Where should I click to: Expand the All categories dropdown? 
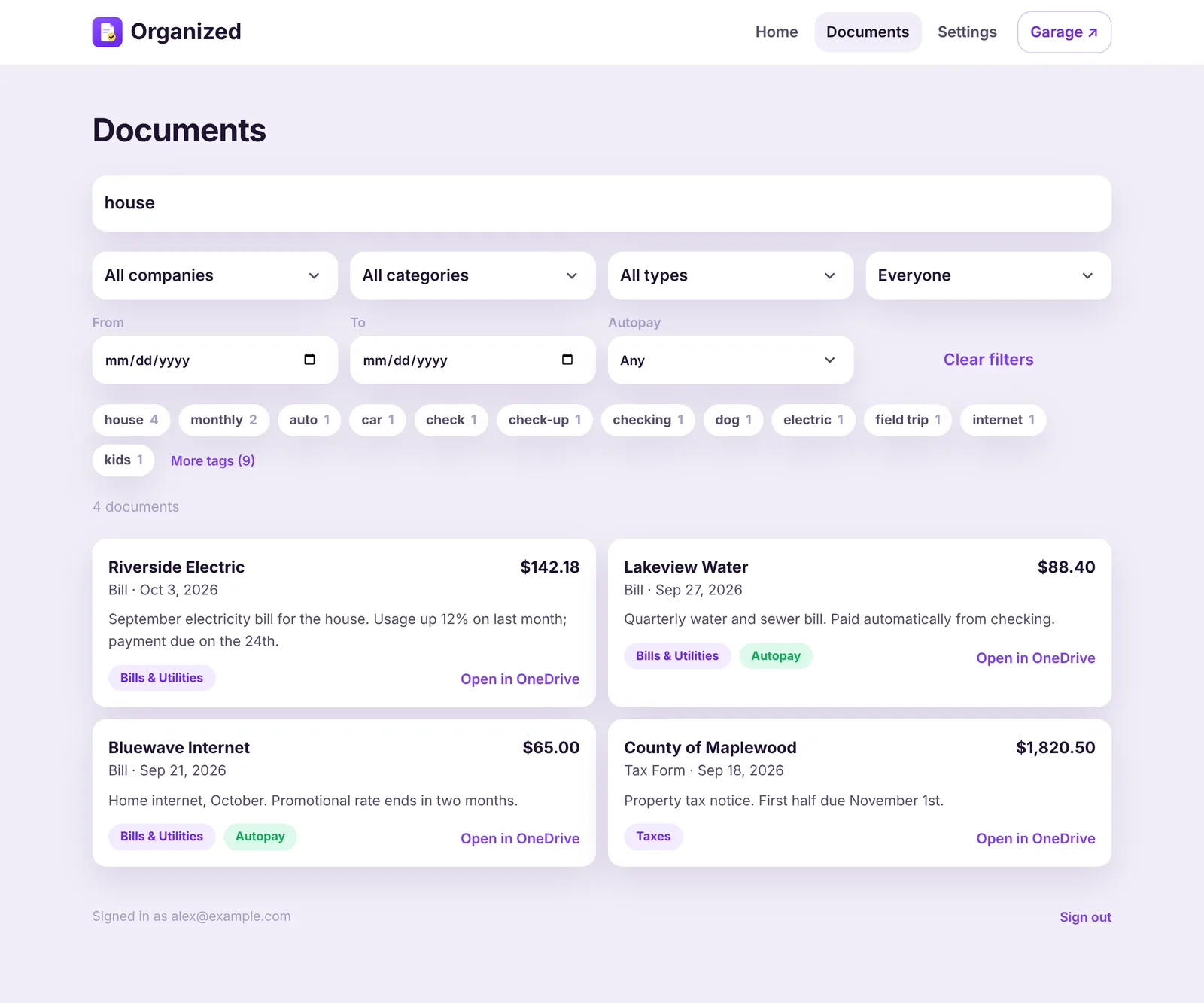[x=473, y=275]
